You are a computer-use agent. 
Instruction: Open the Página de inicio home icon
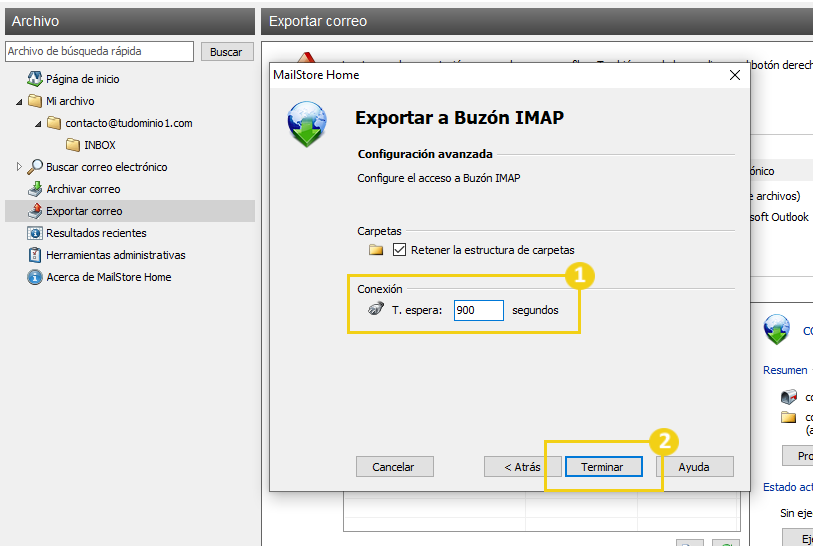click(x=35, y=79)
